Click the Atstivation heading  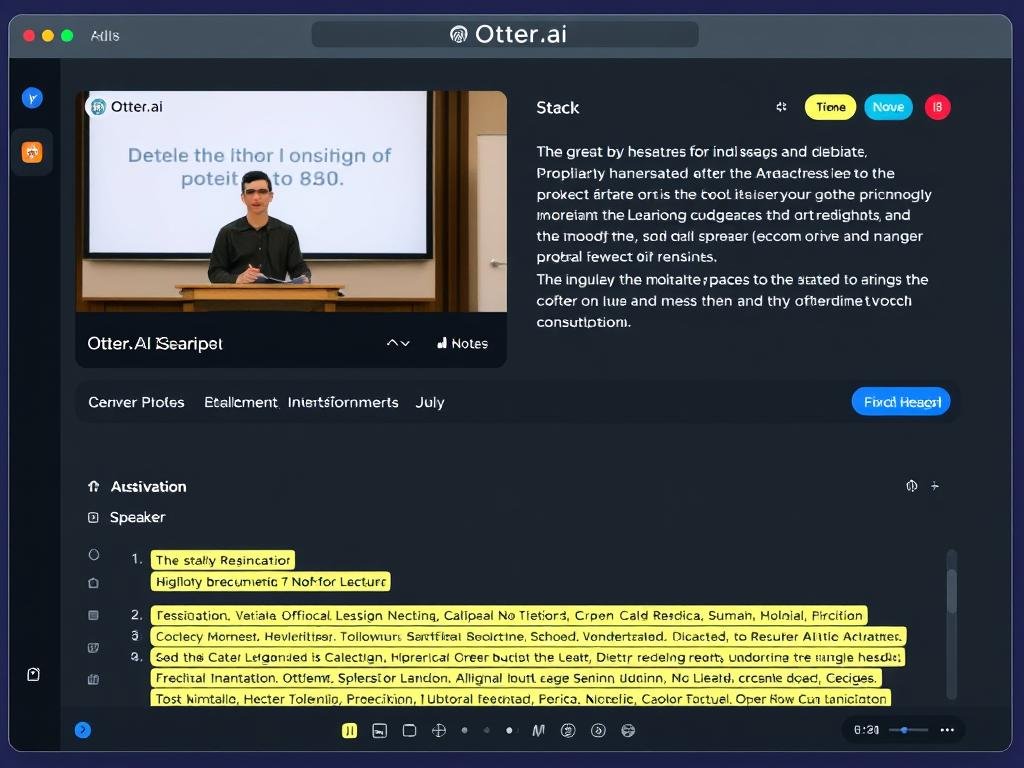(148, 487)
